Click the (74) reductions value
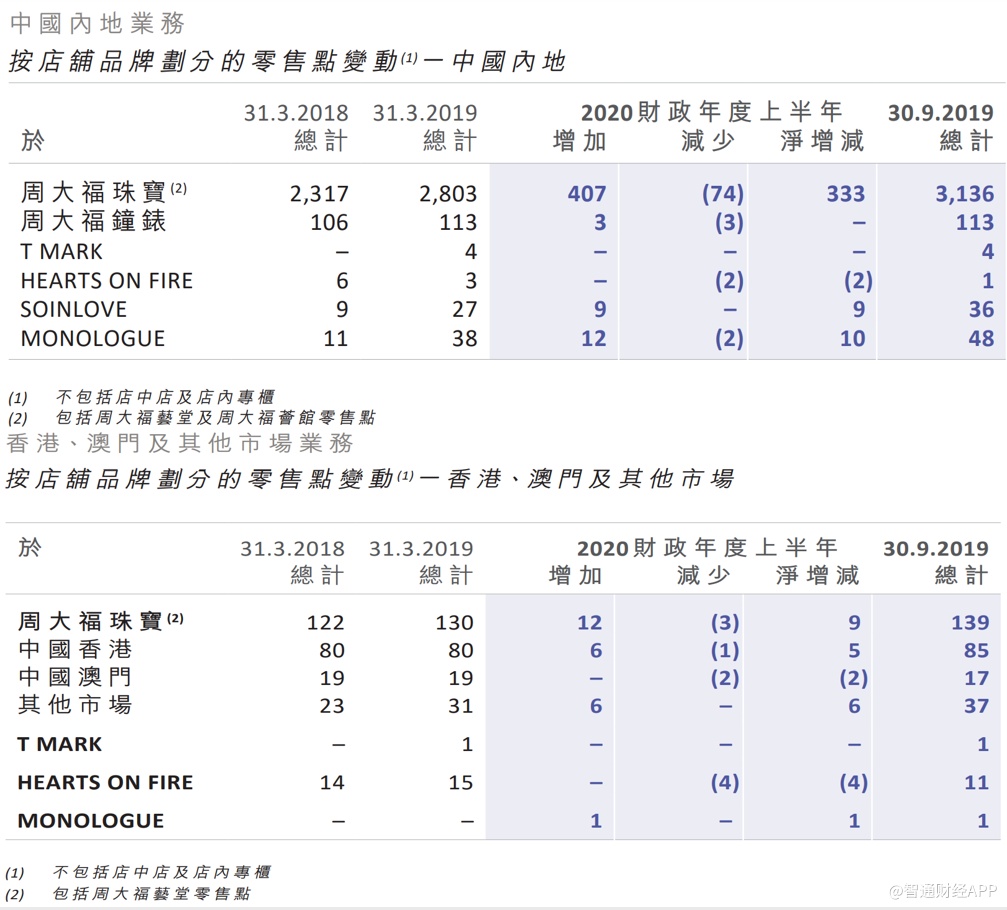 tap(722, 193)
